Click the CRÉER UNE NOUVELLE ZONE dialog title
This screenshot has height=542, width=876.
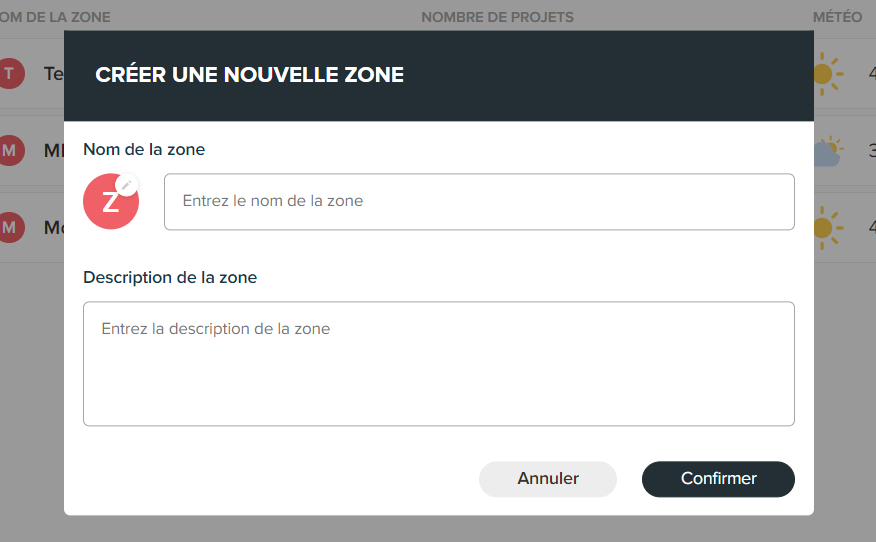click(x=249, y=75)
